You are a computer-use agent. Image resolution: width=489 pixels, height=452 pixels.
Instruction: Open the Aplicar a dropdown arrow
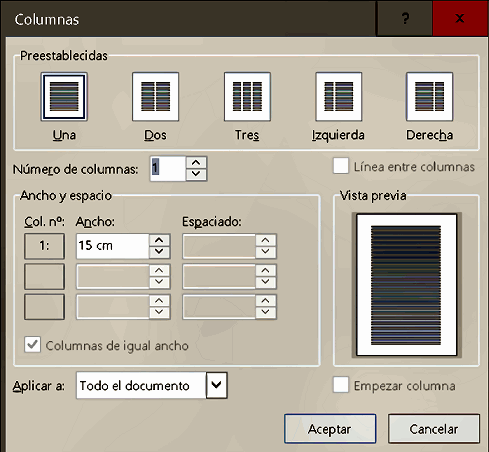click(217, 385)
